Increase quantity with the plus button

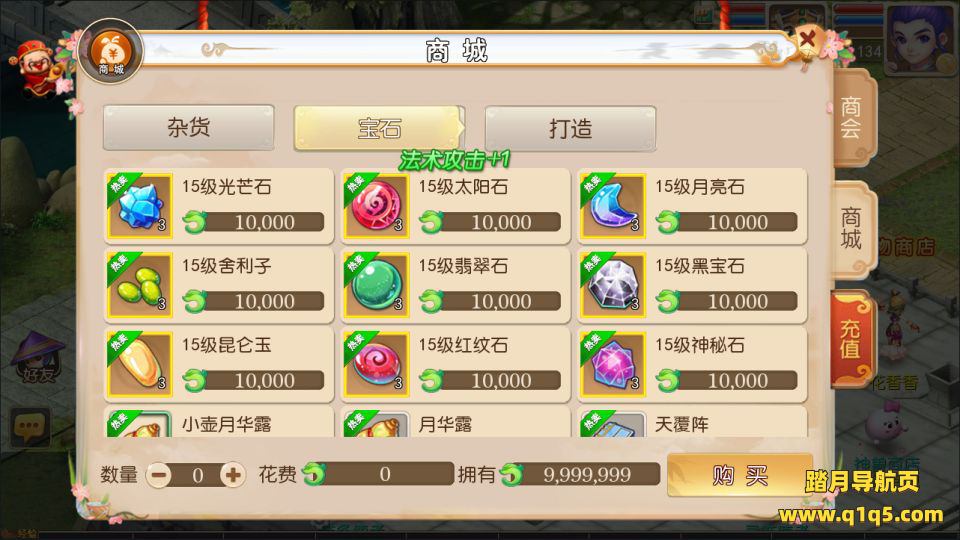[x=233, y=474]
